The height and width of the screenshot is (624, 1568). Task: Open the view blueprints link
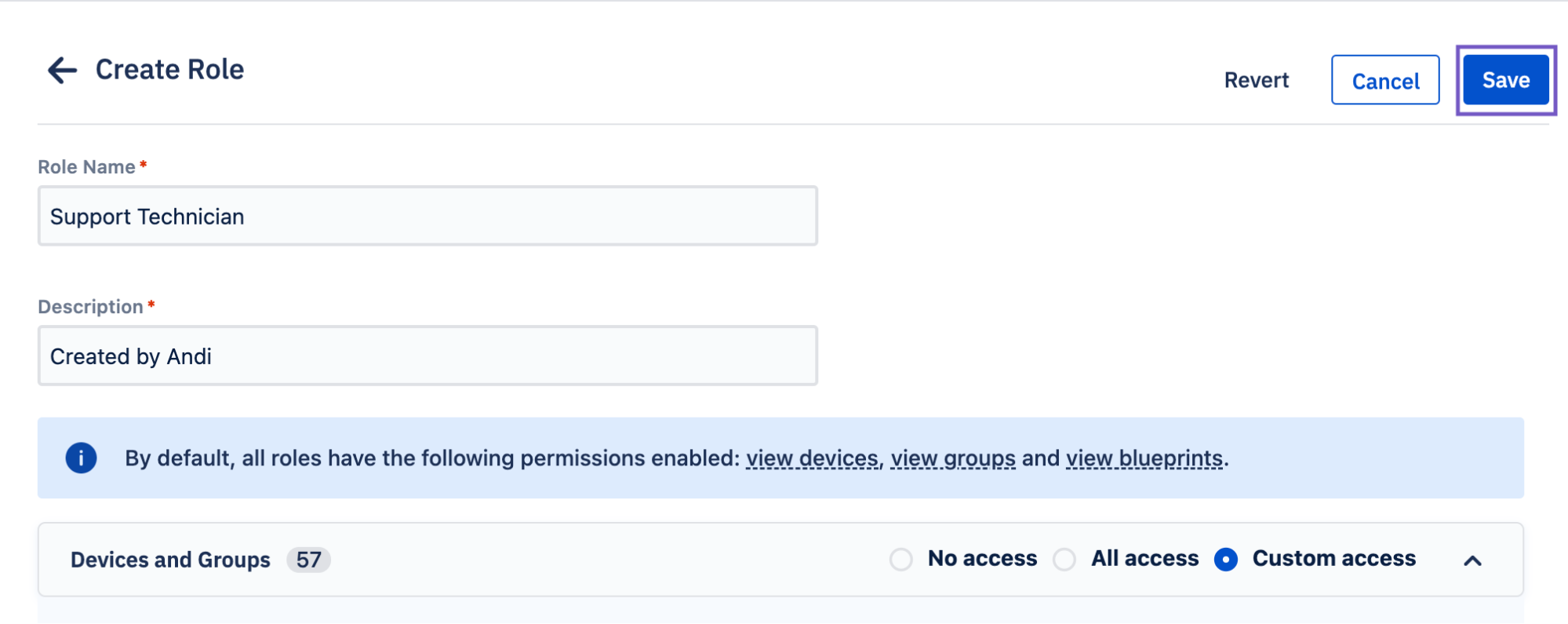1144,458
